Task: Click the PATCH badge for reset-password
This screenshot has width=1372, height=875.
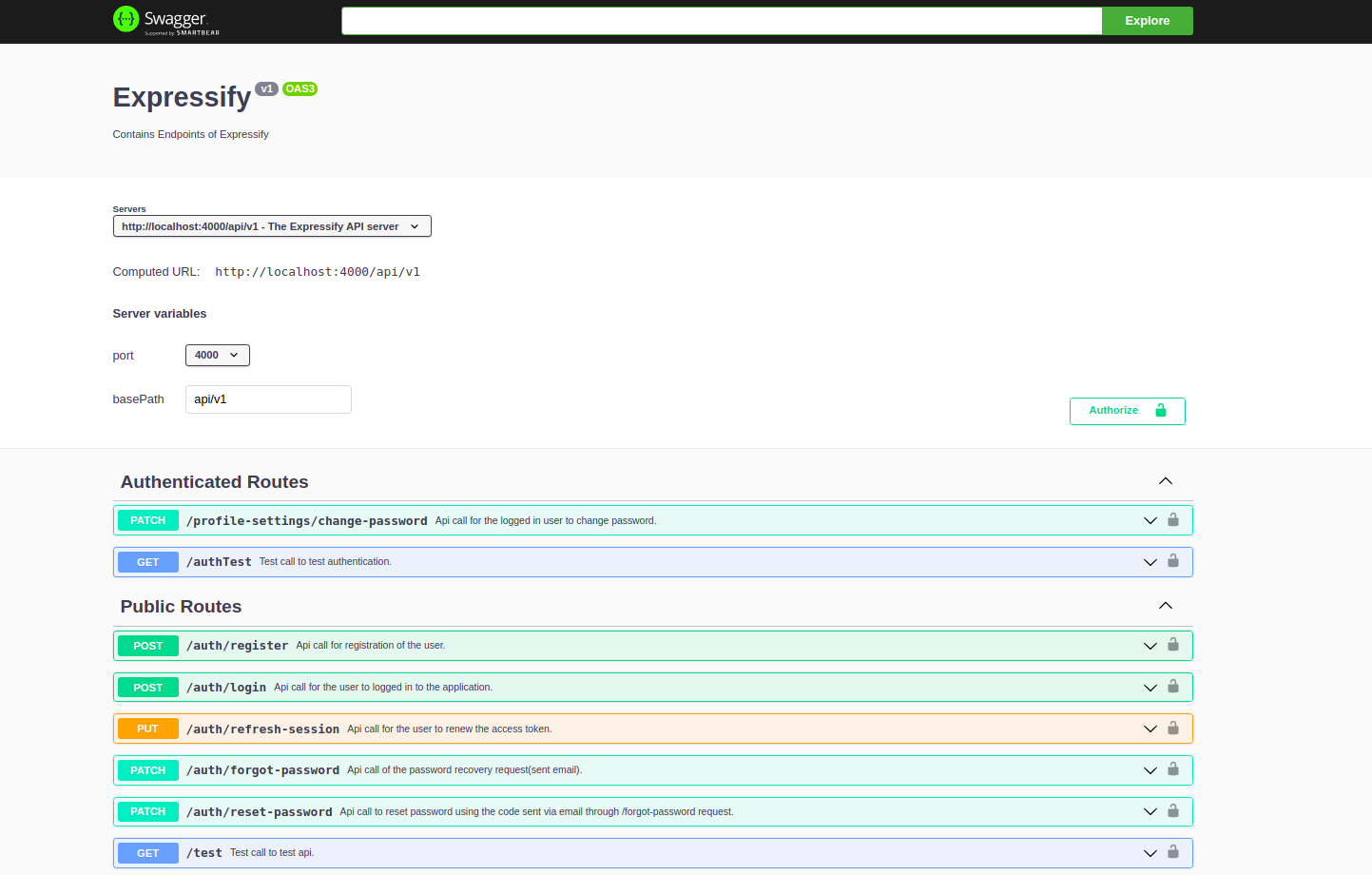Action: point(148,811)
